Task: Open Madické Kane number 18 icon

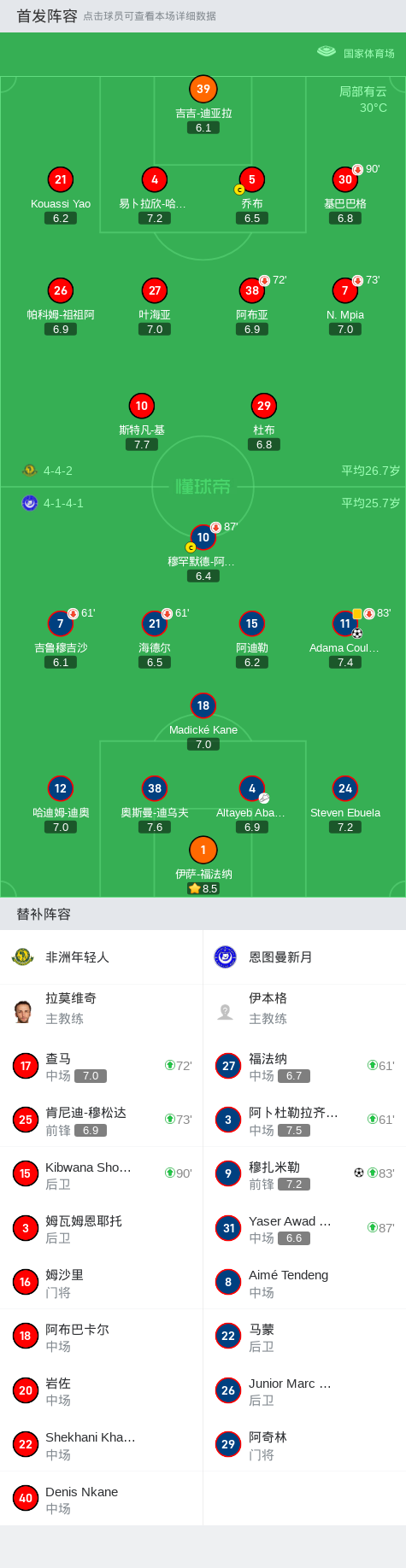Action: 203,705
